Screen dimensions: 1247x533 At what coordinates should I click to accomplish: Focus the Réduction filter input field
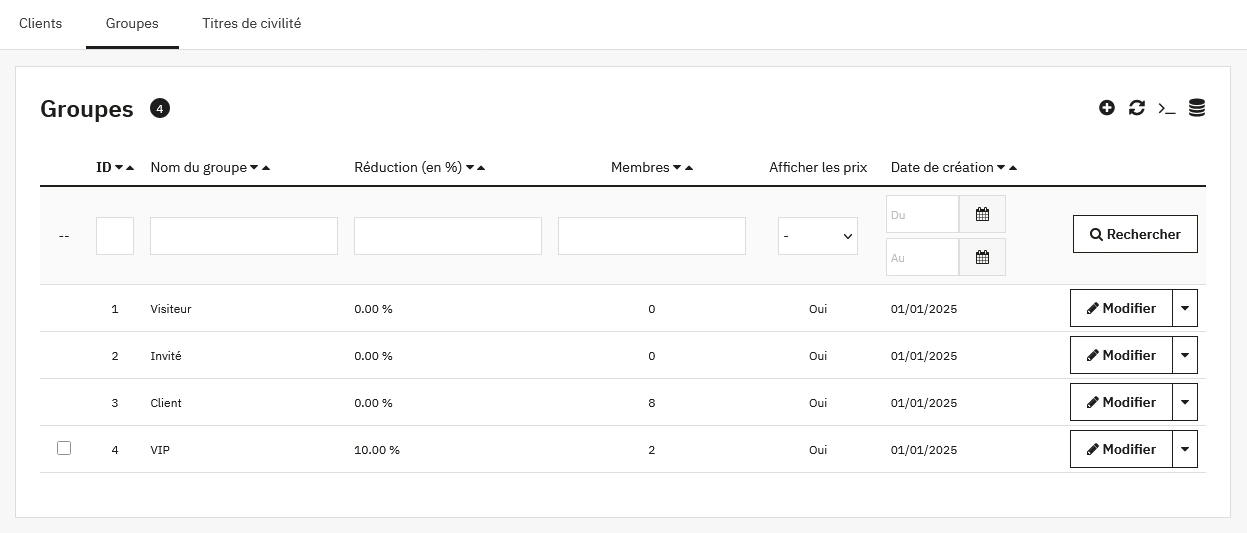tap(448, 236)
